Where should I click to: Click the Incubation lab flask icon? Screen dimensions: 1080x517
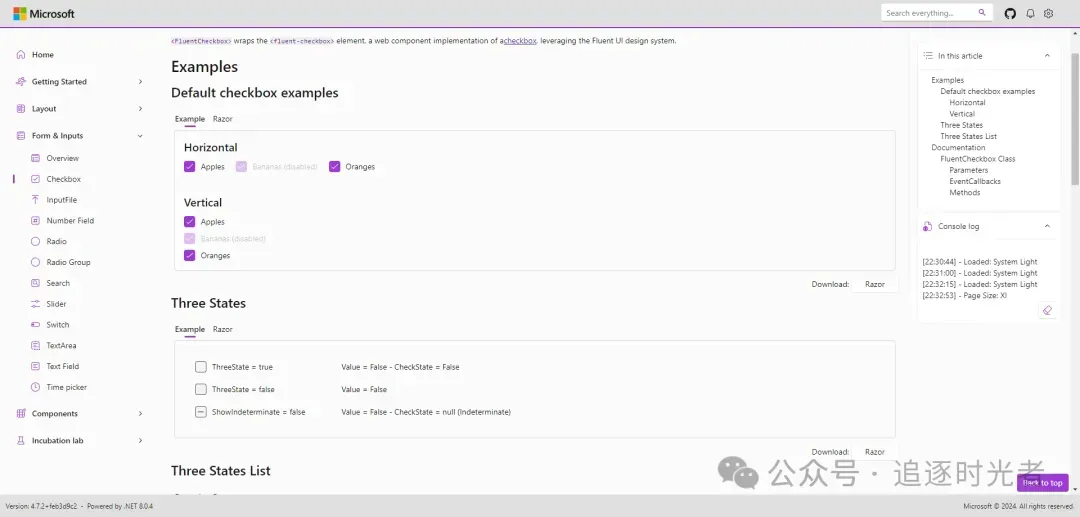coord(21,441)
